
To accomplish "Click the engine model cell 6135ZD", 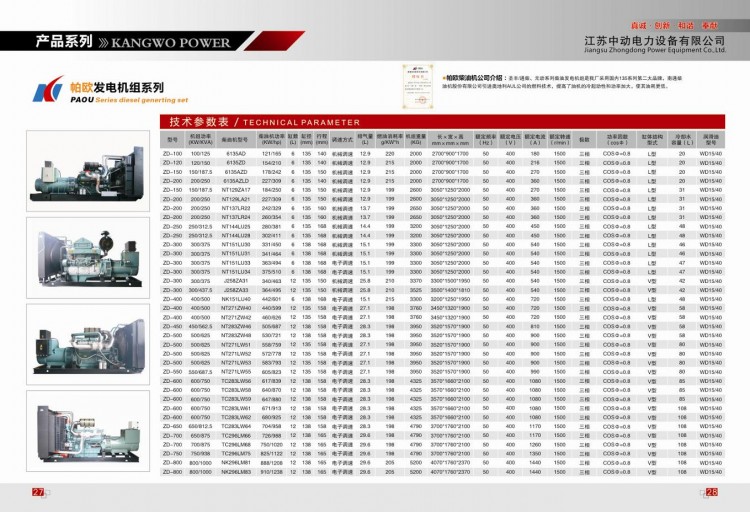I will (x=236, y=163).
